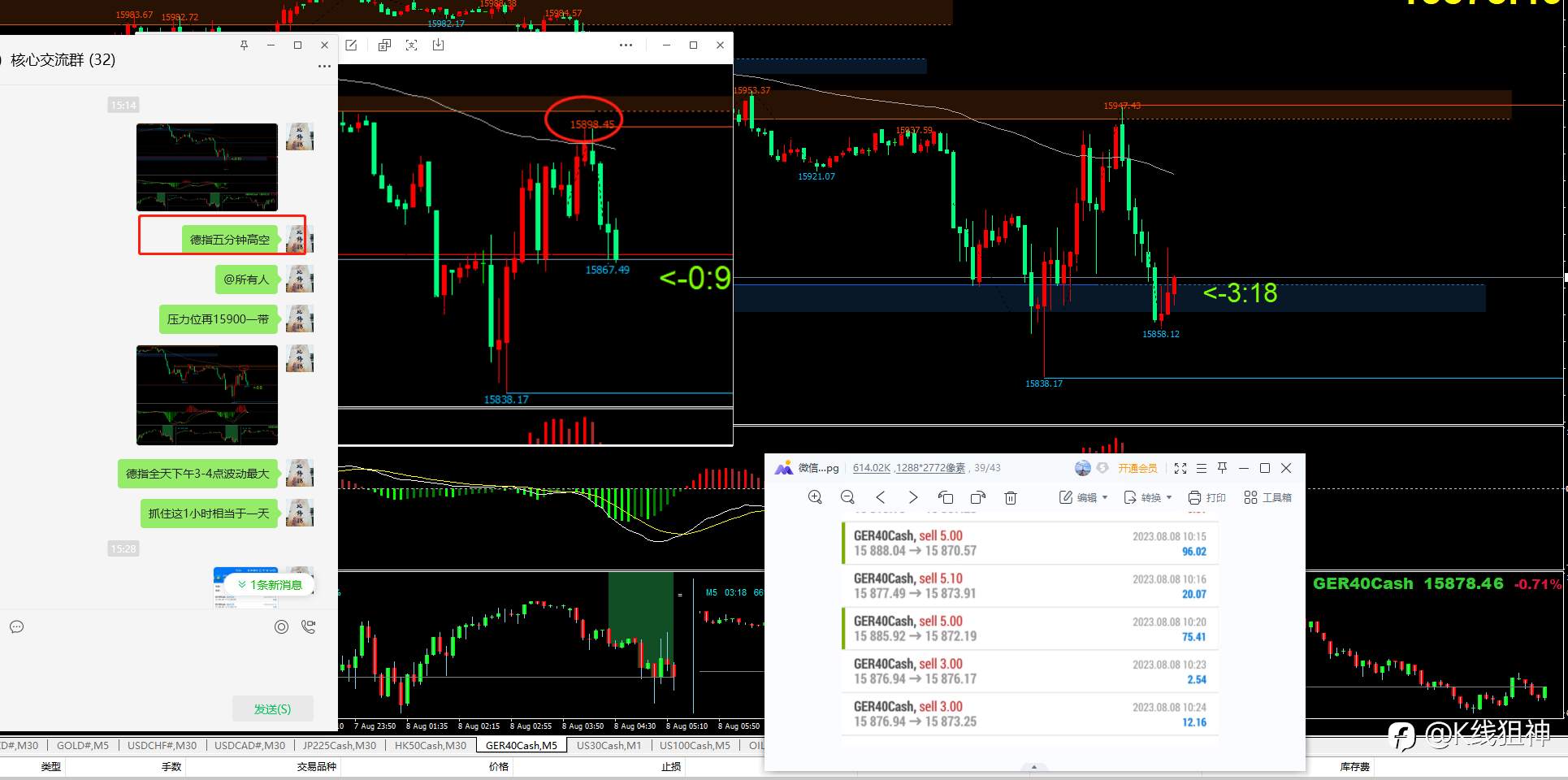Switch to the JP225Cash,M30 chart tab
This screenshot has width=1568, height=780.
pos(340,745)
